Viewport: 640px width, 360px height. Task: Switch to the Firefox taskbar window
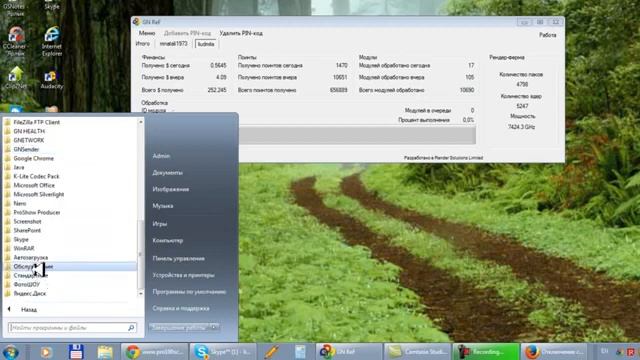point(555,352)
